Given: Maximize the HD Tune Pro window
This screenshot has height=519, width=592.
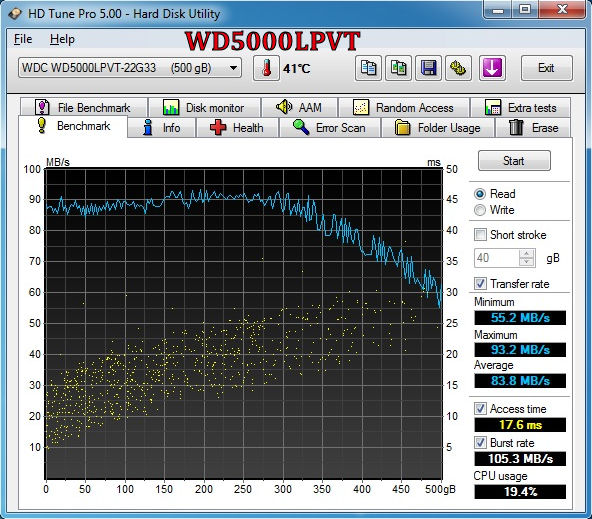Looking at the screenshot, I should tap(525, 9).
